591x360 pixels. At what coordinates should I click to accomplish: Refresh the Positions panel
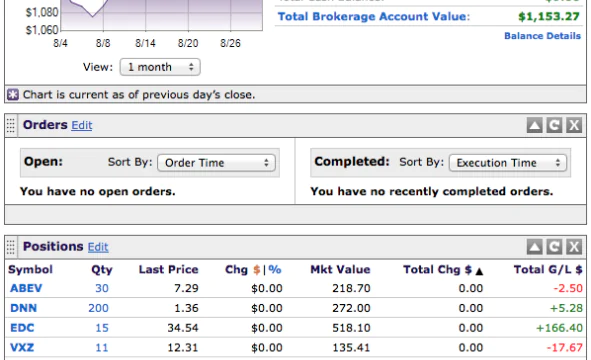(x=554, y=247)
